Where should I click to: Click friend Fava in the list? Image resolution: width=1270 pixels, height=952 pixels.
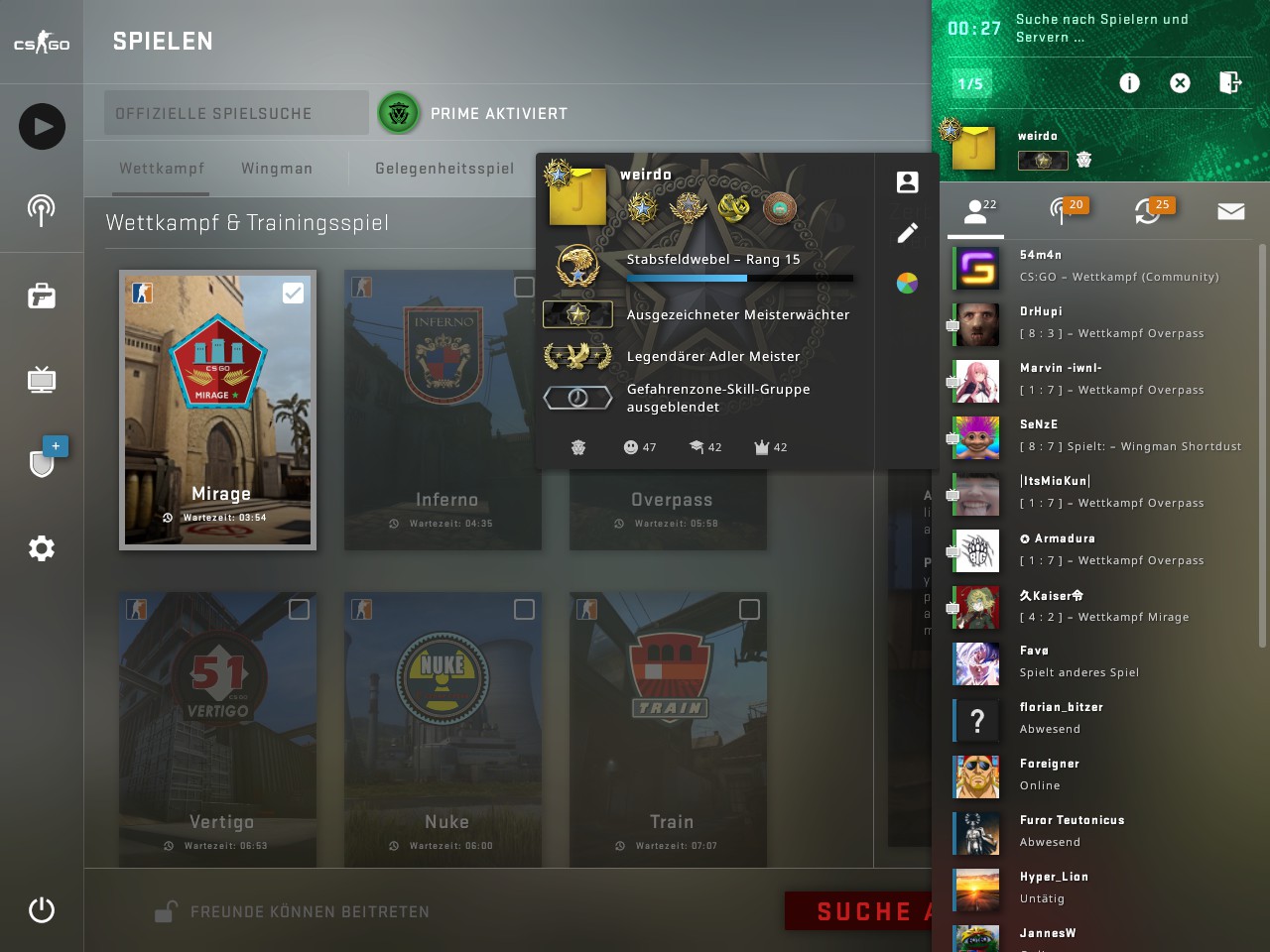pyautogui.click(x=1099, y=662)
